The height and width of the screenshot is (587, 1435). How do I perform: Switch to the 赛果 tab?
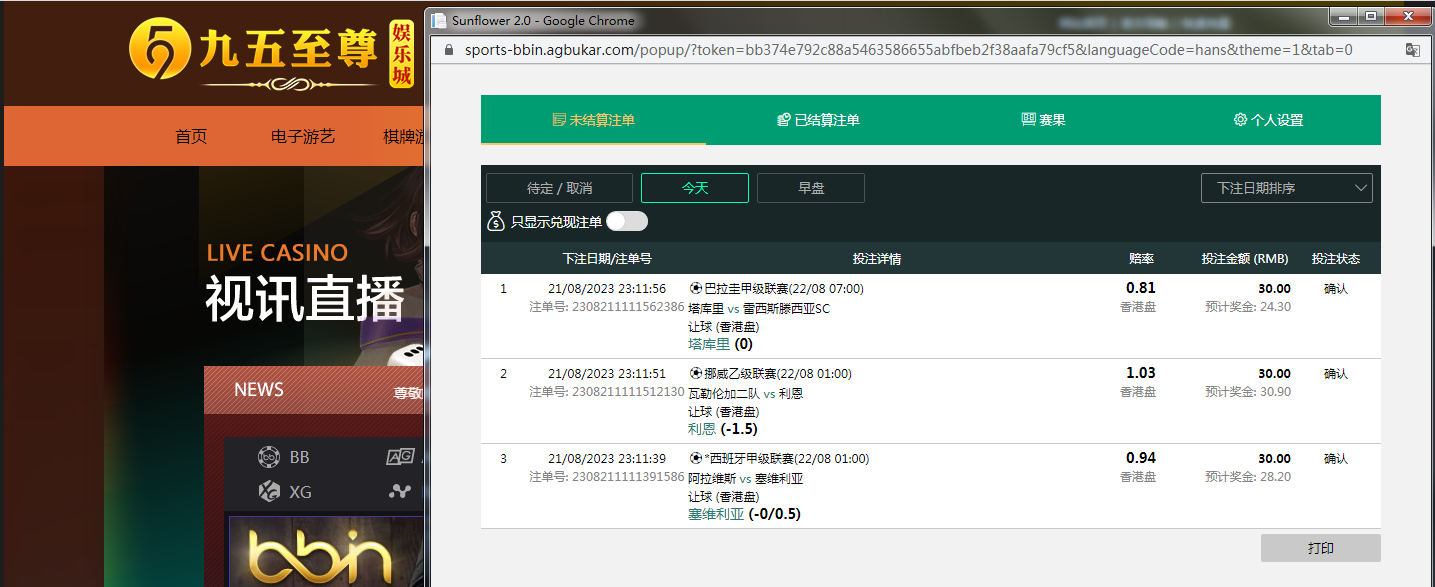tap(1043, 120)
